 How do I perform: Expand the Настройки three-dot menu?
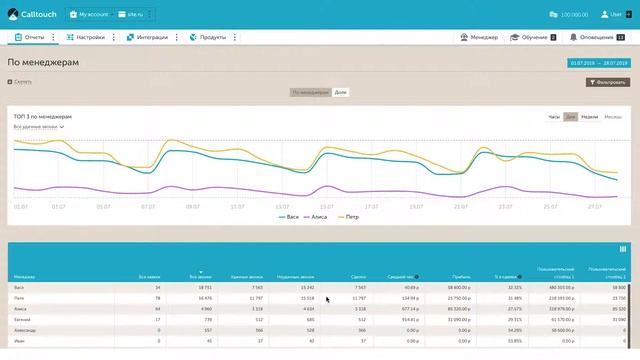(x=113, y=37)
